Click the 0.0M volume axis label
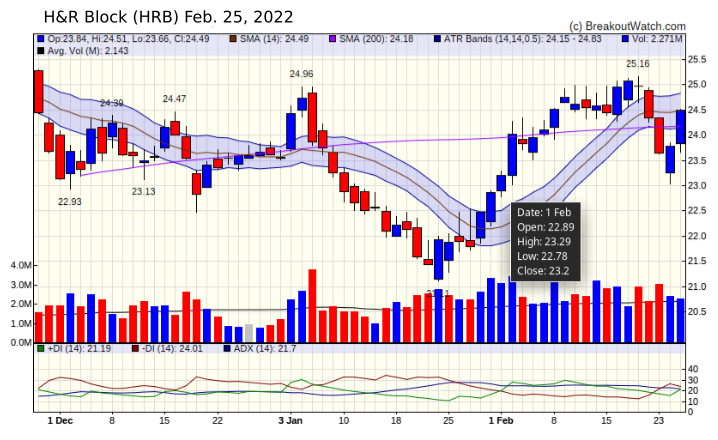 click(21, 343)
